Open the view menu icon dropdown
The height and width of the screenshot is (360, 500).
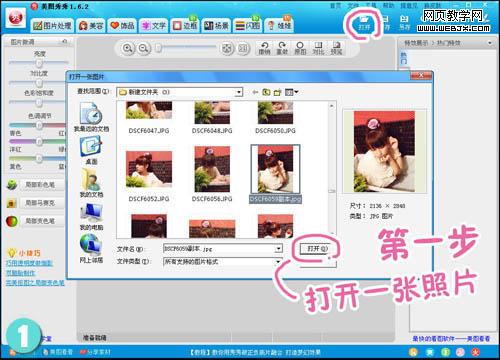tap(292, 92)
